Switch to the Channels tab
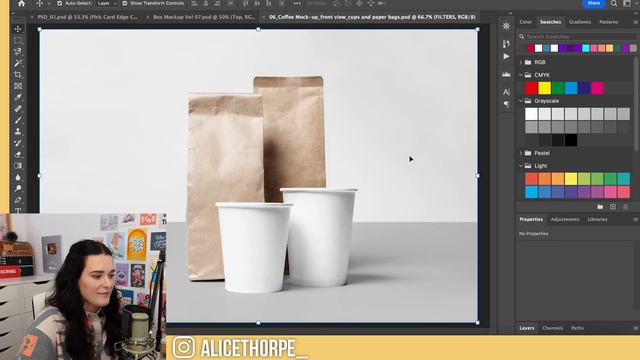The height and width of the screenshot is (360, 640). (553, 328)
